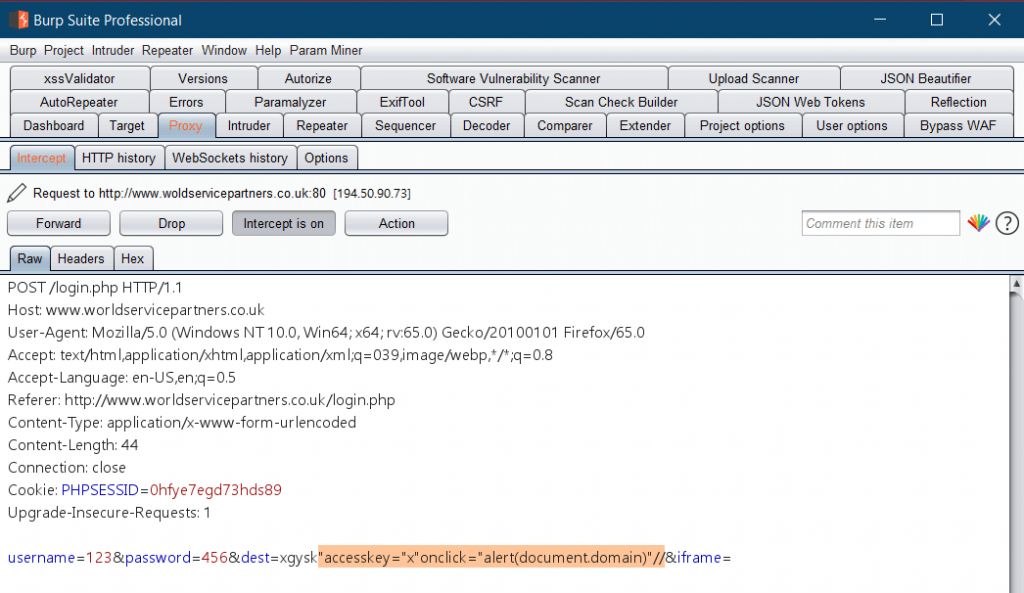Screen dimensions: 1024x593
Task: Switch to the Hex view tab
Action: 133,259
